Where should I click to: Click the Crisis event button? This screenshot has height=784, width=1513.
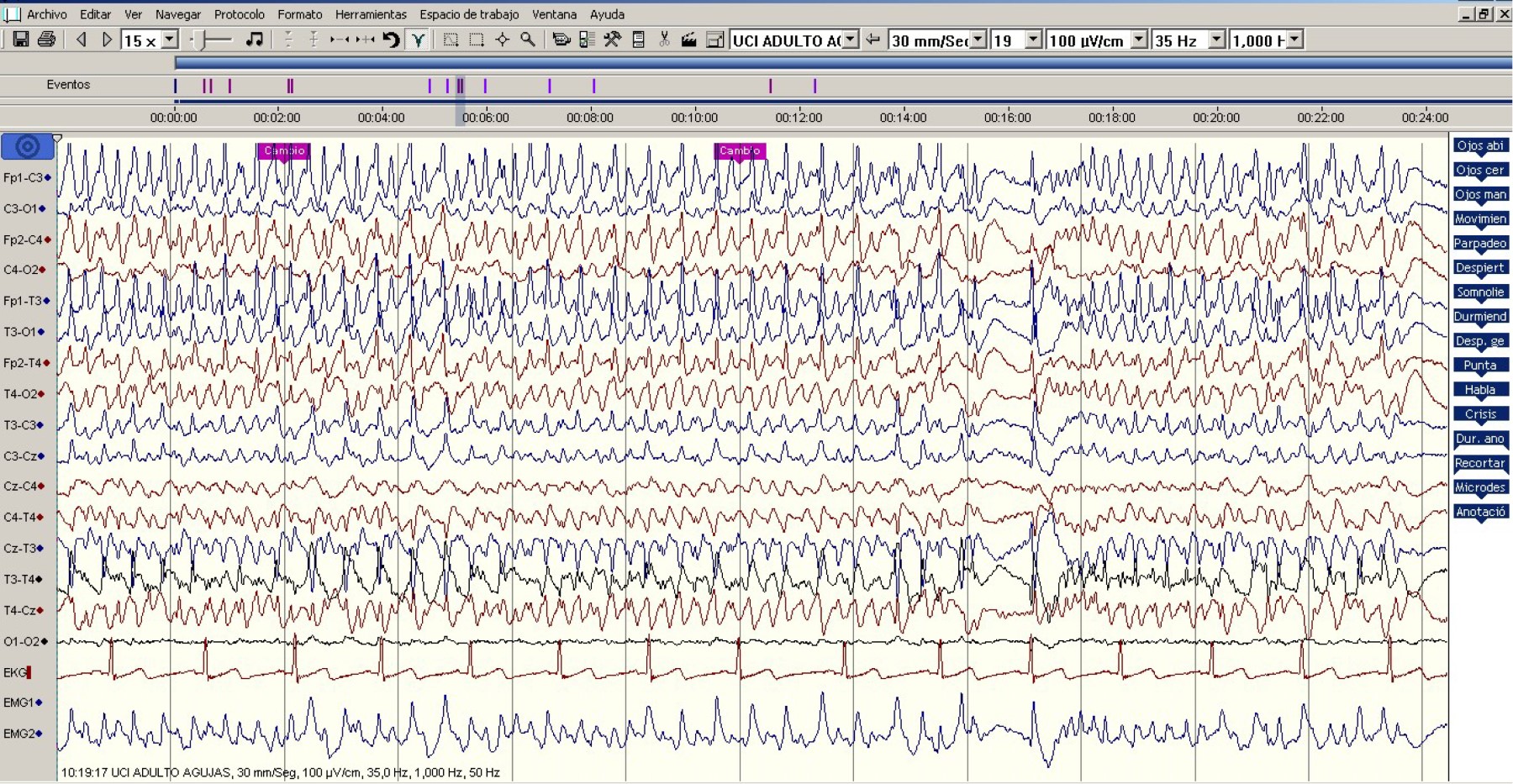click(x=1480, y=414)
